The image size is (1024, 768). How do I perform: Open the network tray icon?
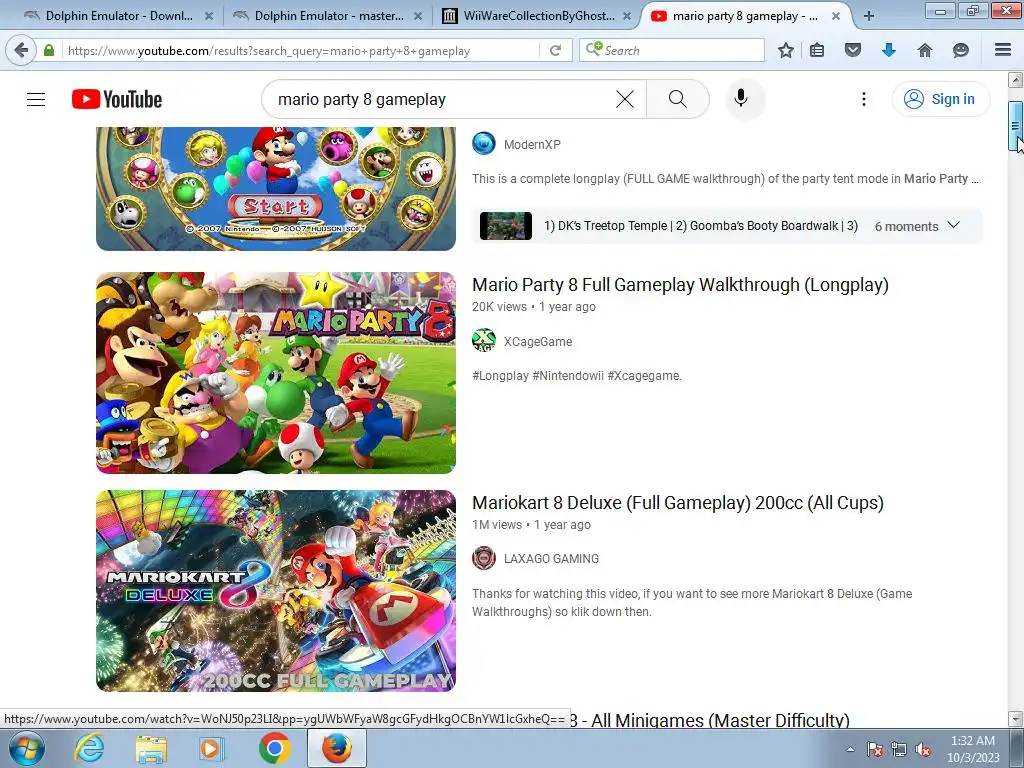click(x=899, y=749)
